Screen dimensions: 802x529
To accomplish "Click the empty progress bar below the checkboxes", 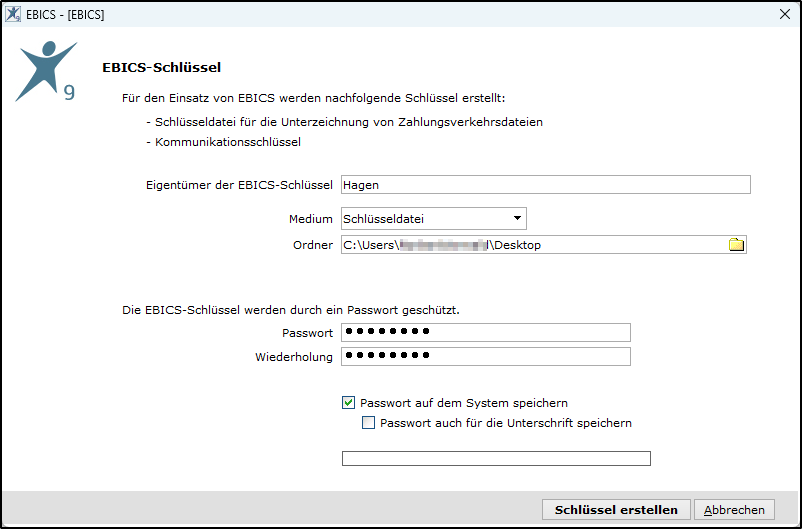I will point(496,458).
